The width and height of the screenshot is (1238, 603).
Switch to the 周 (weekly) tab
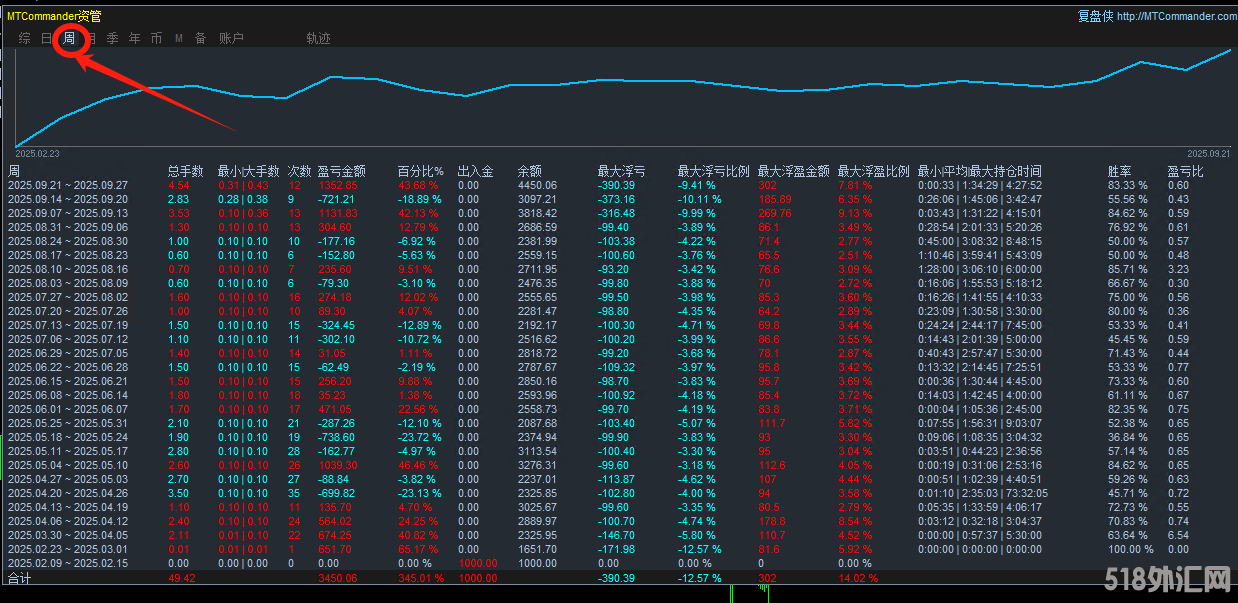(x=69, y=39)
